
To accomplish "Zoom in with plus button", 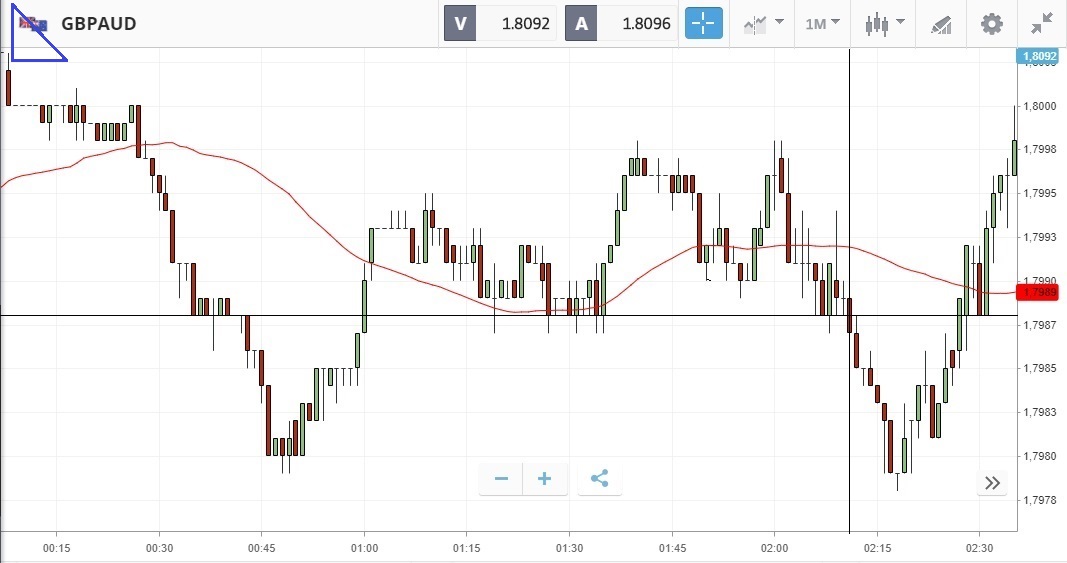I will pos(544,479).
